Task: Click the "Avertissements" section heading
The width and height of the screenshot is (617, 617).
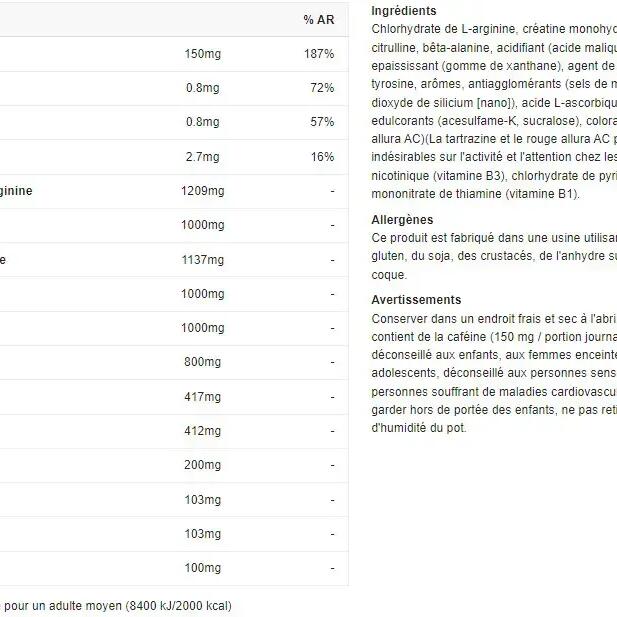Action: 416,300
